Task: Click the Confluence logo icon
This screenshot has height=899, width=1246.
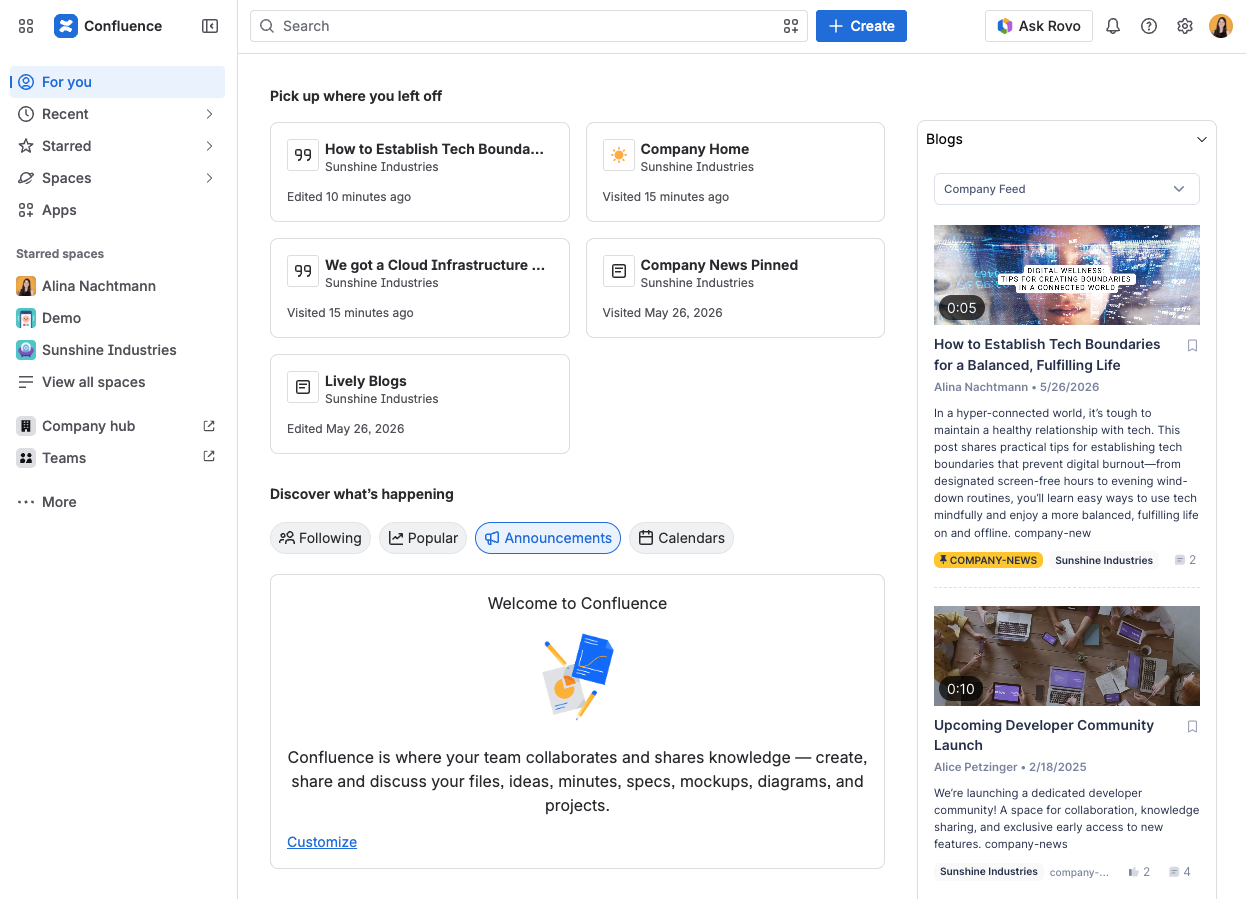Action: [x=66, y=26]
